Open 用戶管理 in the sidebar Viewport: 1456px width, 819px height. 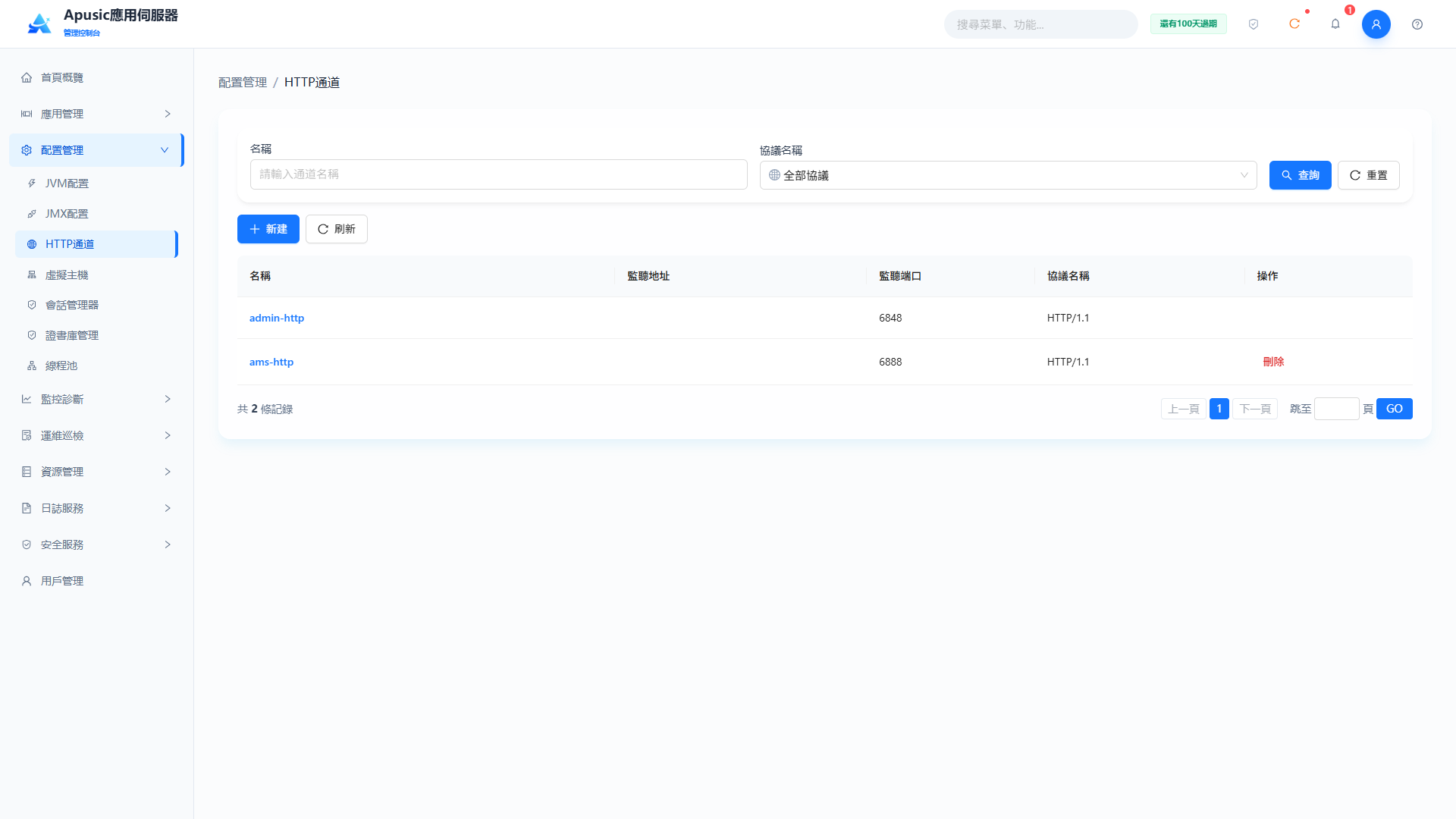coord(96,581)
